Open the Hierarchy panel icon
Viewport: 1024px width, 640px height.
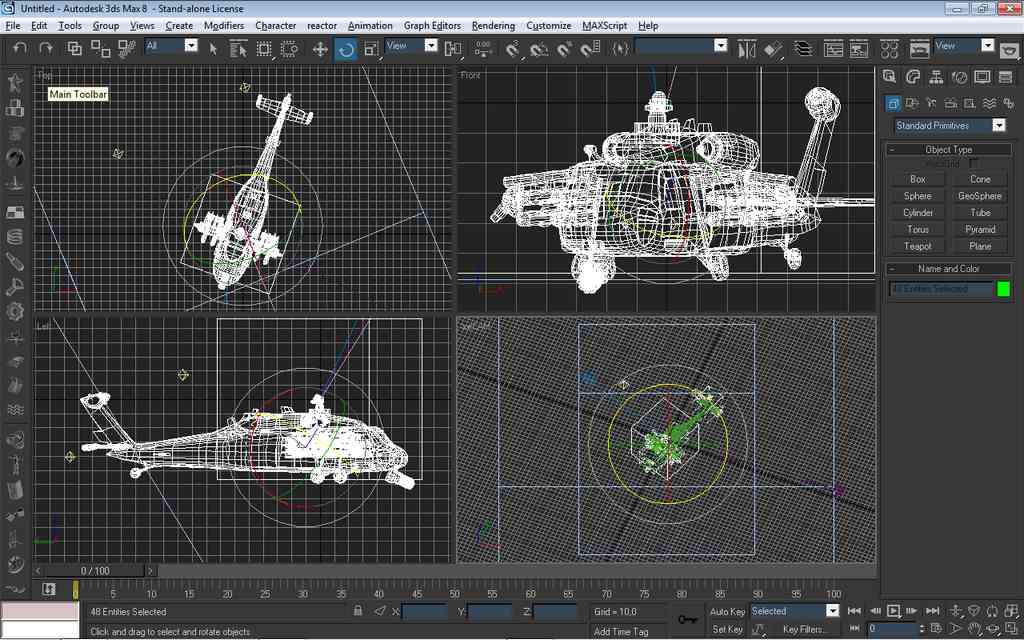coord(936,78)
